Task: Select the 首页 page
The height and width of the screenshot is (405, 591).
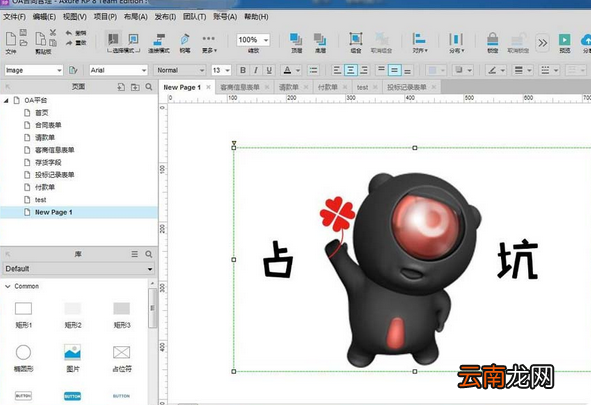Action: (41, 113)
